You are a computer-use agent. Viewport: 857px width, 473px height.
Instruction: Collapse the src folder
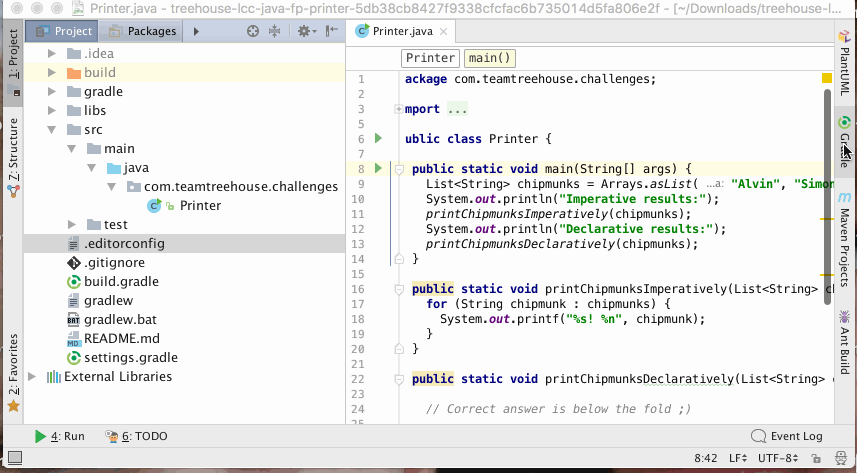[x=51, y=130]
